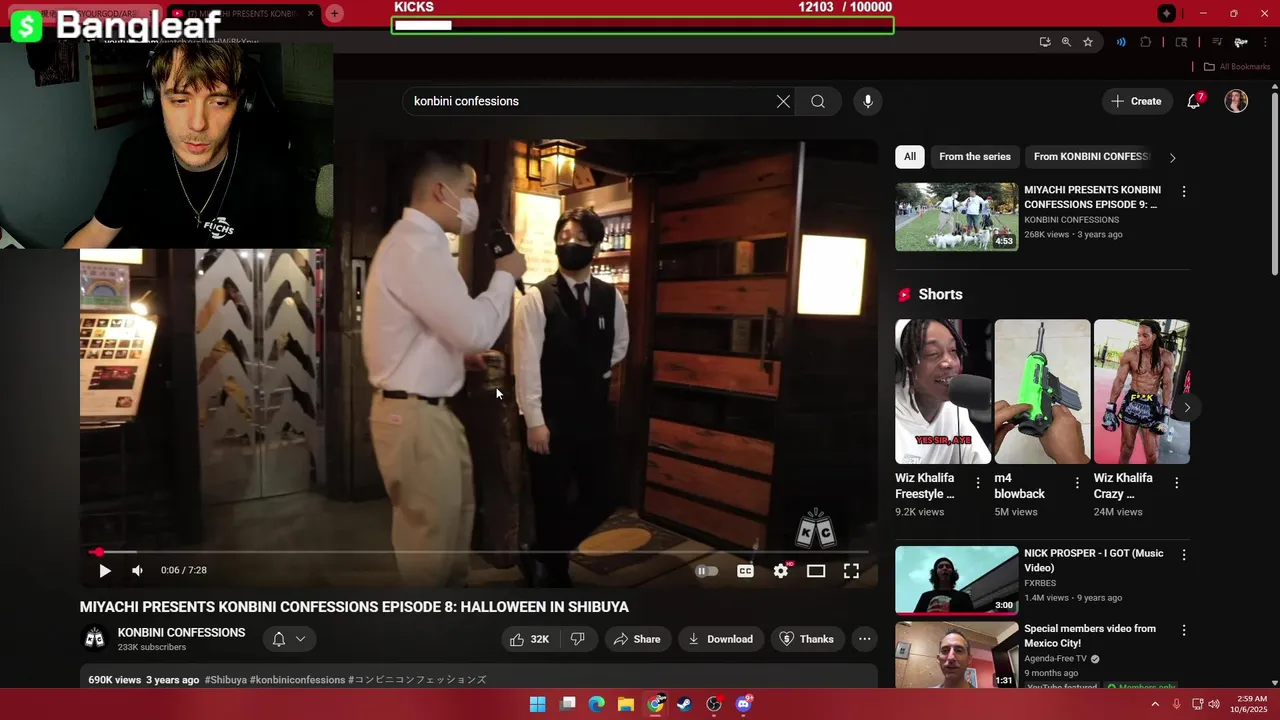Open browser zoom magnifier icon

point(1066,42)
